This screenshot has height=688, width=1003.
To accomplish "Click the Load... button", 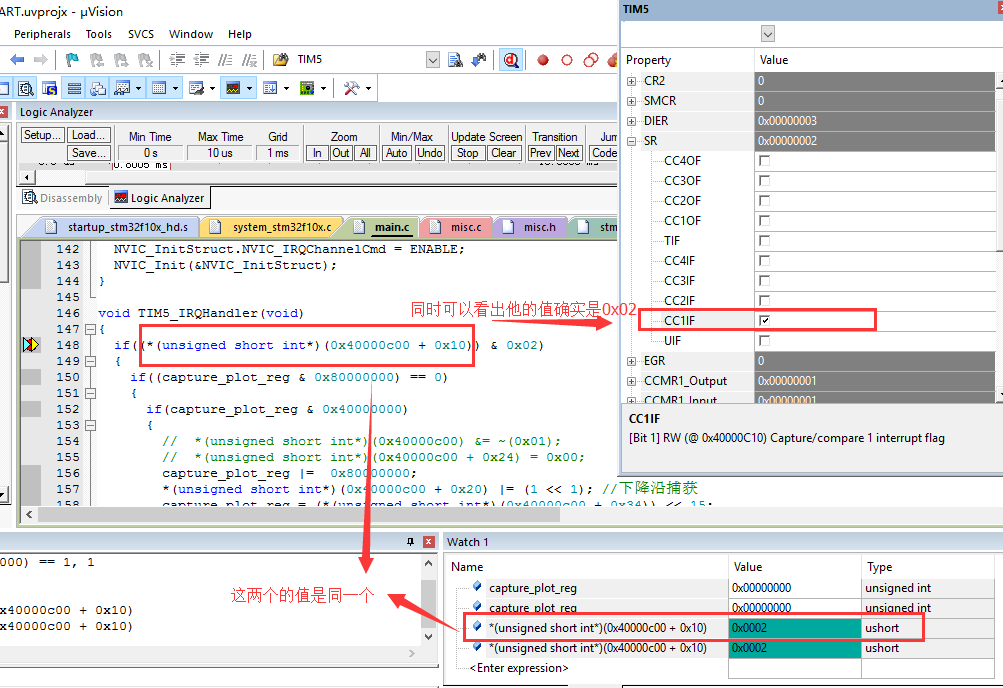I will [89, 135].
